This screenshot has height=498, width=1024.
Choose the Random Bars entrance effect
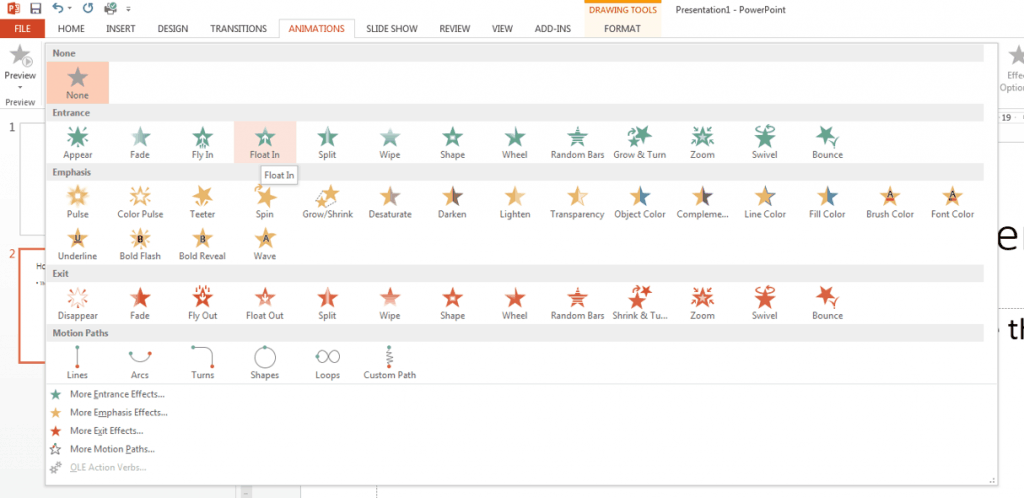[577, 142]
